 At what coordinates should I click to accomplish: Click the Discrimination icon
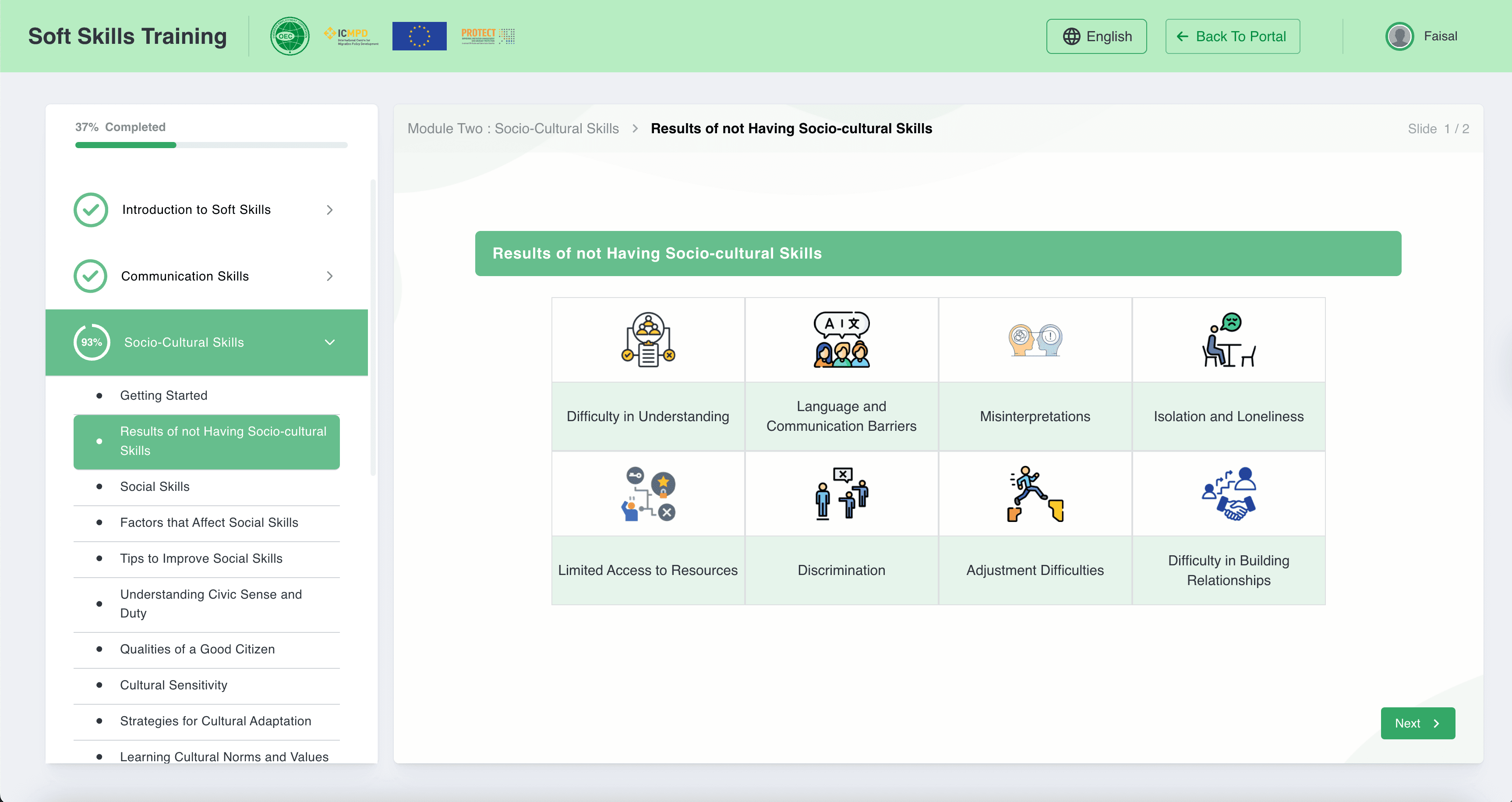842,494
